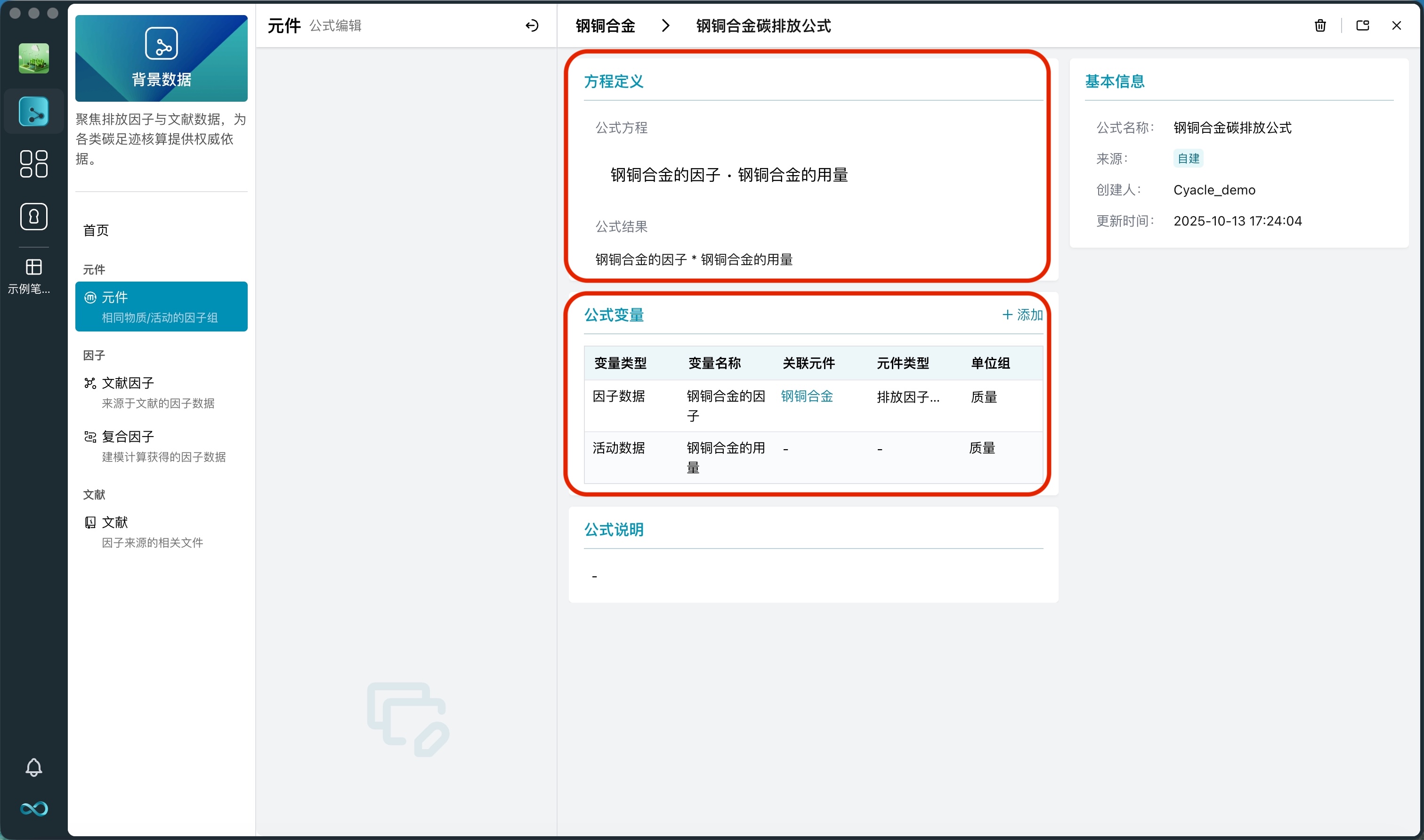Select the 背景数据 share icon in the sidebar
1424x840 pixels.
33,112
